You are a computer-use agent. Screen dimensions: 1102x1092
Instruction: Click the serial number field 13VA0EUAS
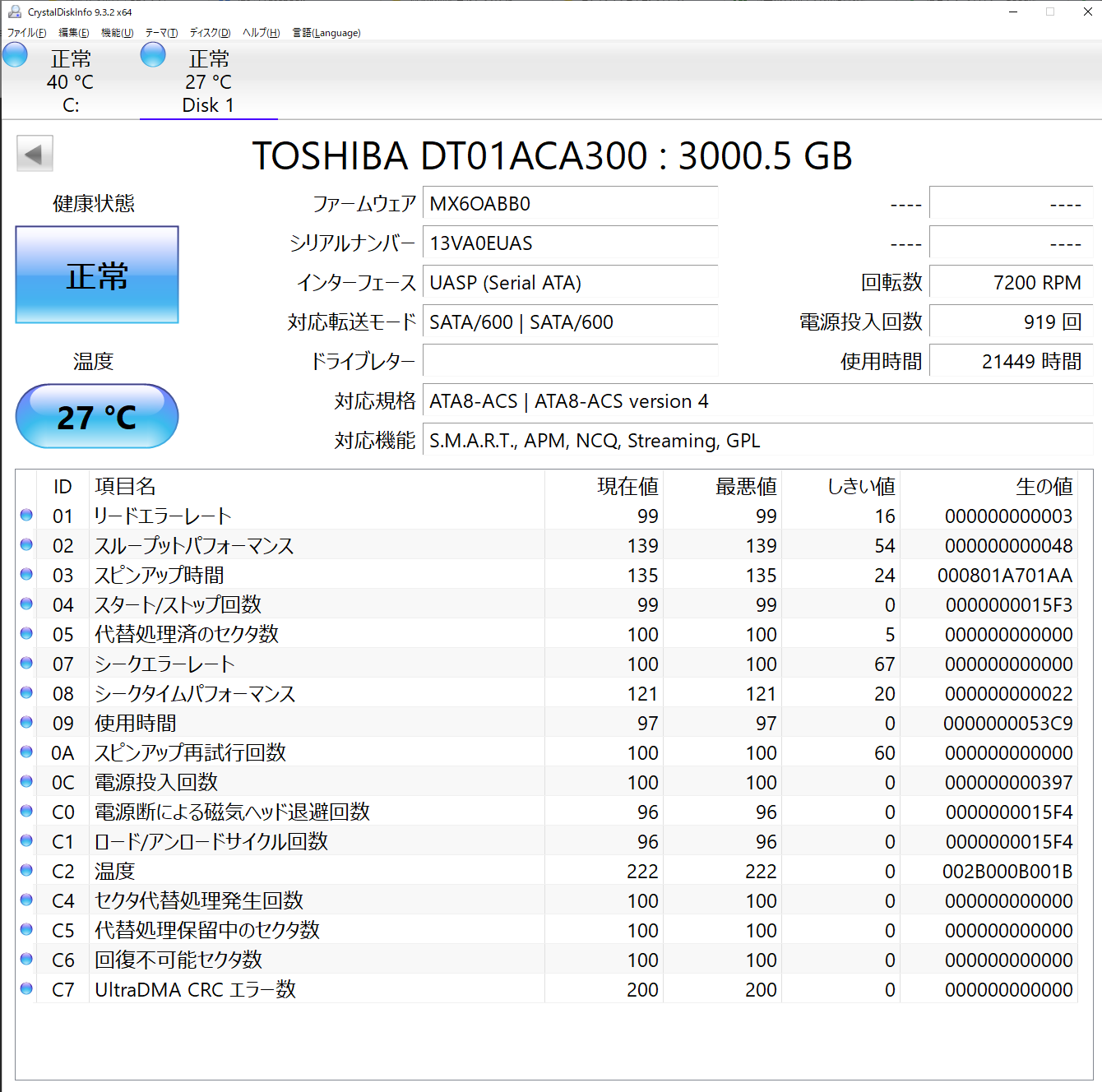click(x=569, y=243)
